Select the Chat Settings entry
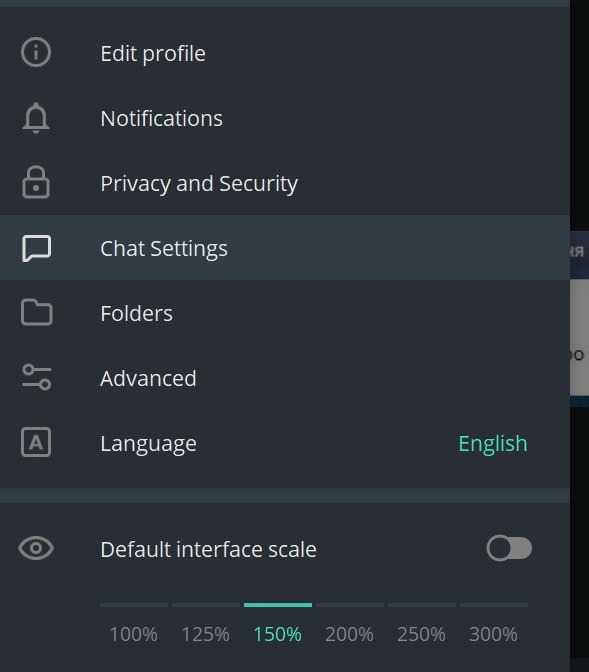Screen dimensions: 589x672 coord(285,248)
